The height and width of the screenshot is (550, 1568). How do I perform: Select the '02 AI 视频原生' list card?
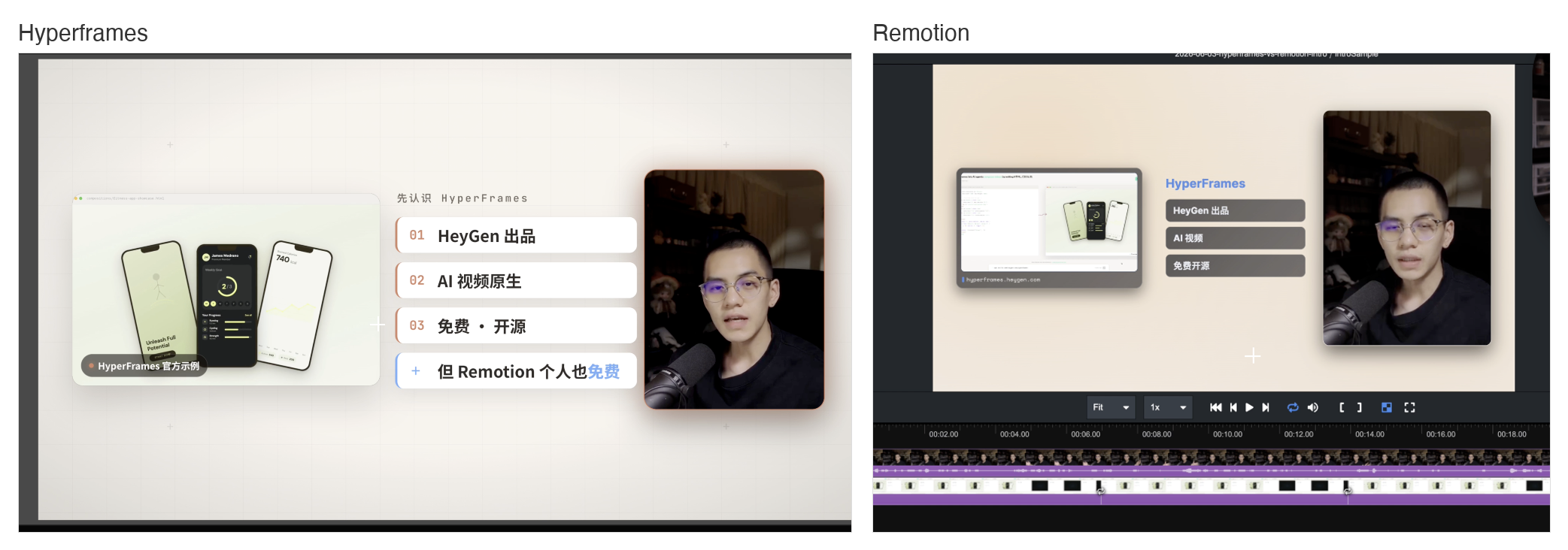(516, 280)
